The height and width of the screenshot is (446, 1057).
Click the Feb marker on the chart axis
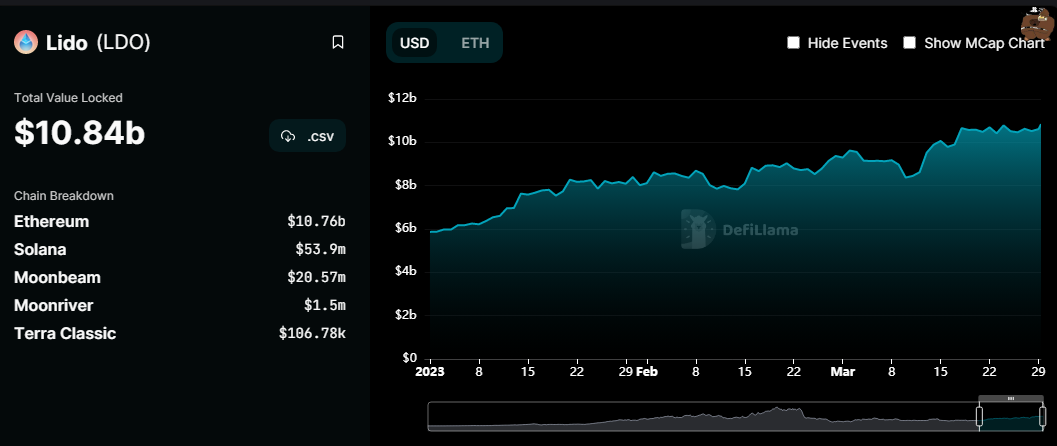tap(647, 372)
